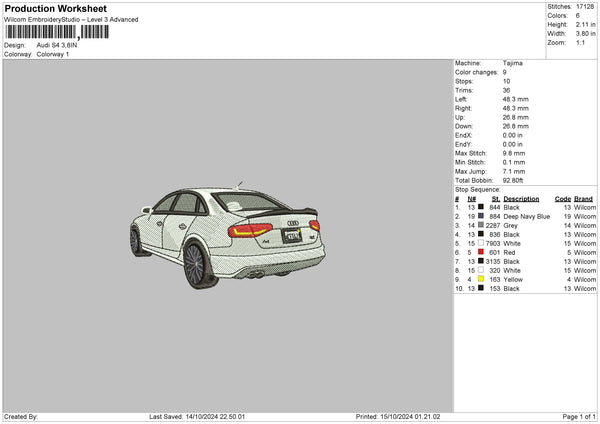
Task: Click the Production Worksheet title
Action: 55,8
